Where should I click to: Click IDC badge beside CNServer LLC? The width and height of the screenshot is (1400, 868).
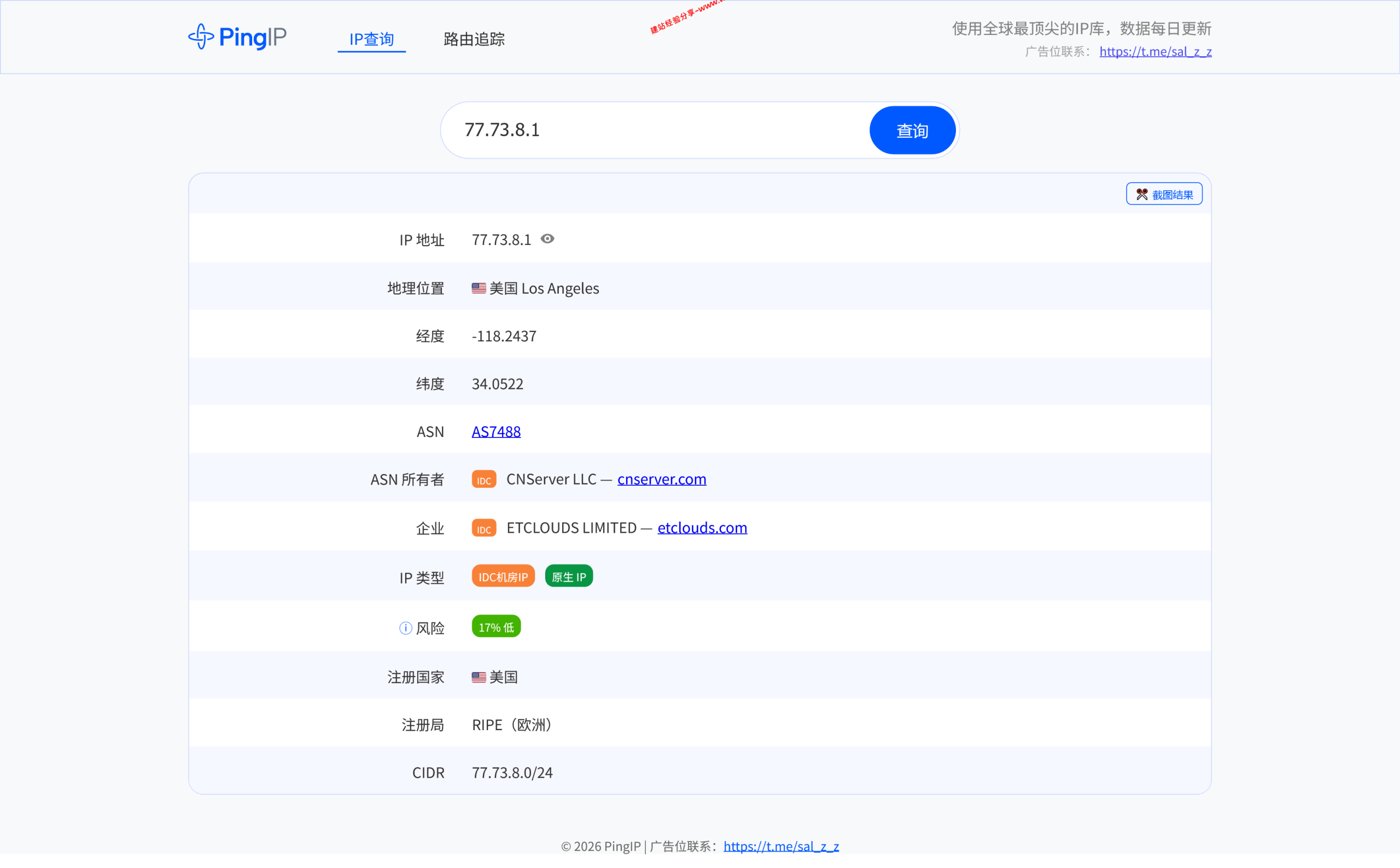[484, 479]
